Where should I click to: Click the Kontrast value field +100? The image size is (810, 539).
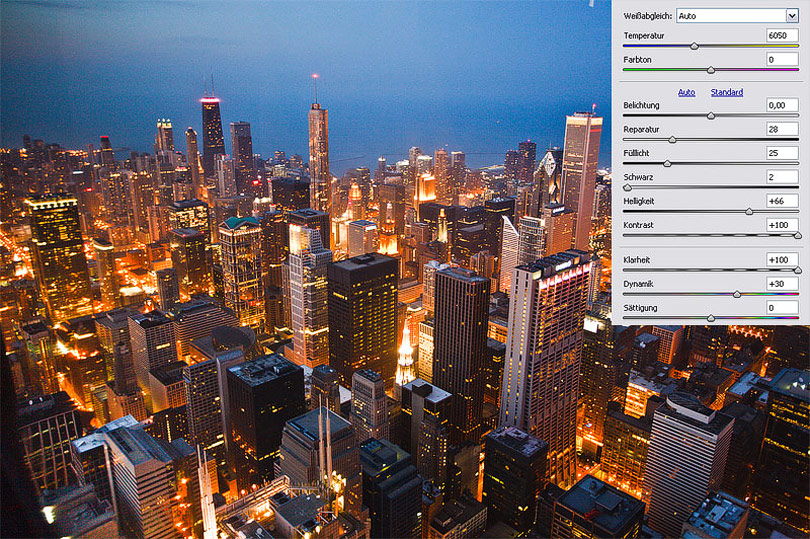click(782, 225)
